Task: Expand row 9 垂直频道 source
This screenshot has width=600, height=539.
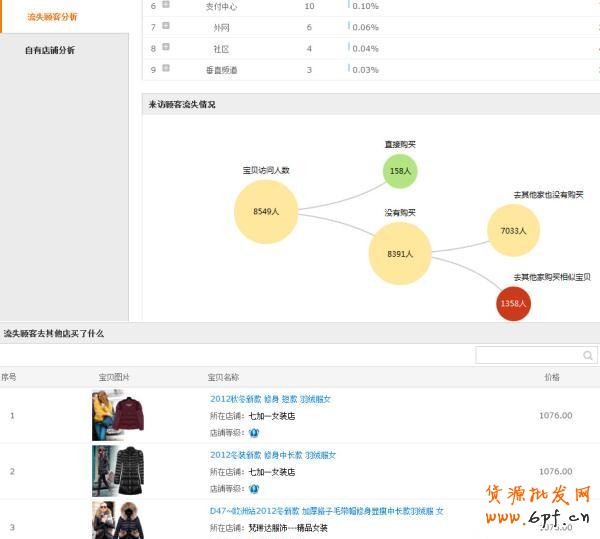Action: [x=166, y=68]
